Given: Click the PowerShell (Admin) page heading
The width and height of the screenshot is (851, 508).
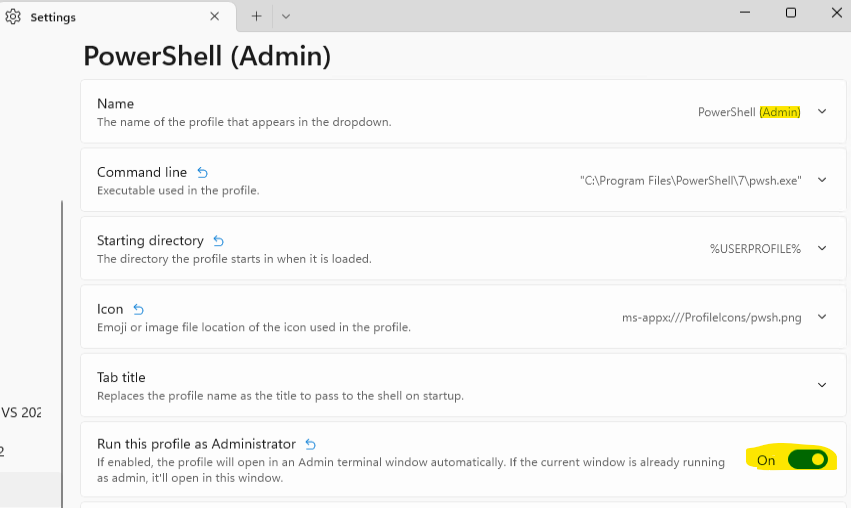Looking at the screenshot, I should pyautogui.click(x=207, y=56).
